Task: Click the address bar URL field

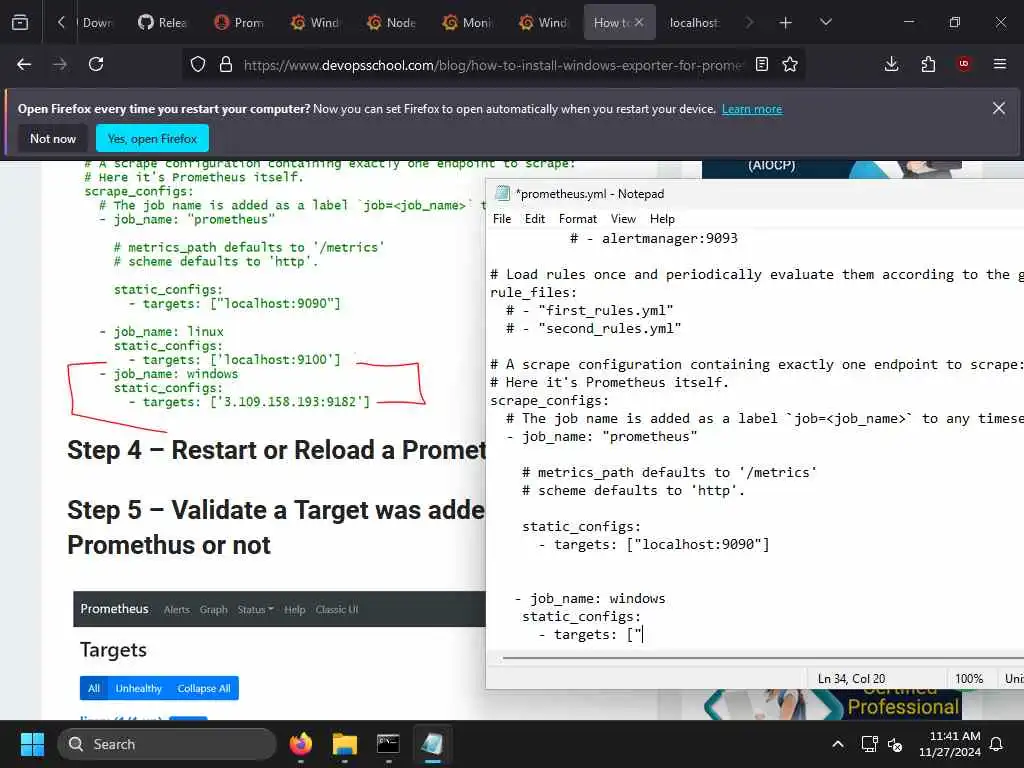Action: coord(492,65)
